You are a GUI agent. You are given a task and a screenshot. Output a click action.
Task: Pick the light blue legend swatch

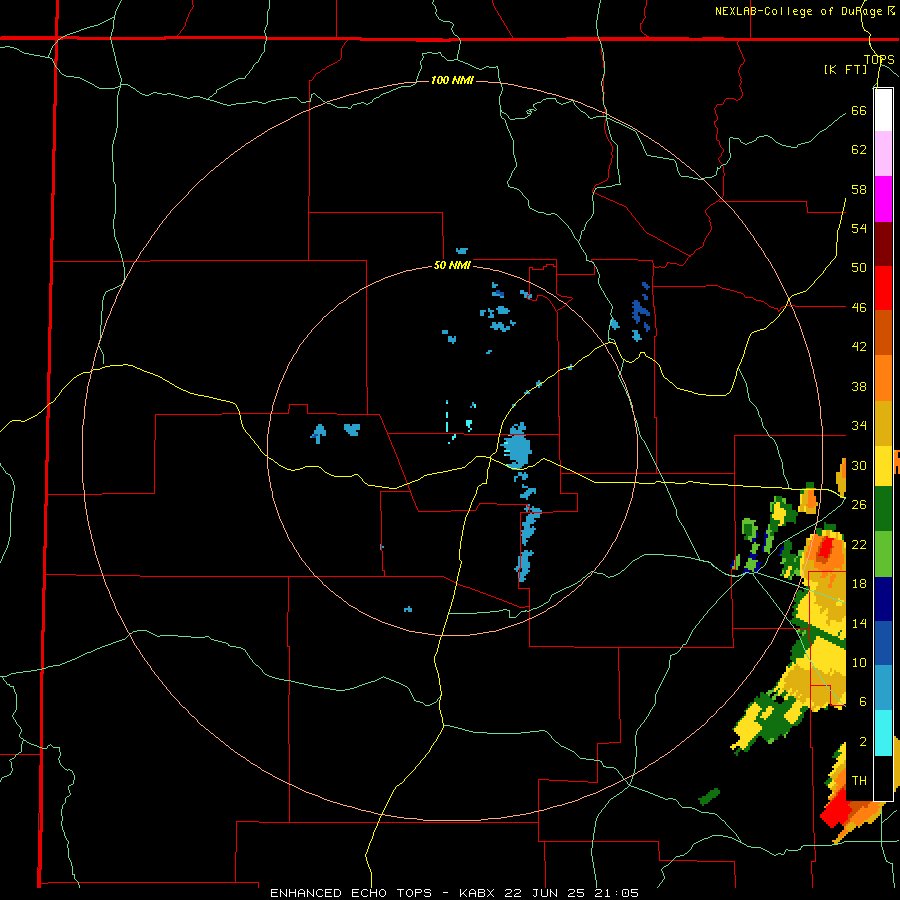883,688
